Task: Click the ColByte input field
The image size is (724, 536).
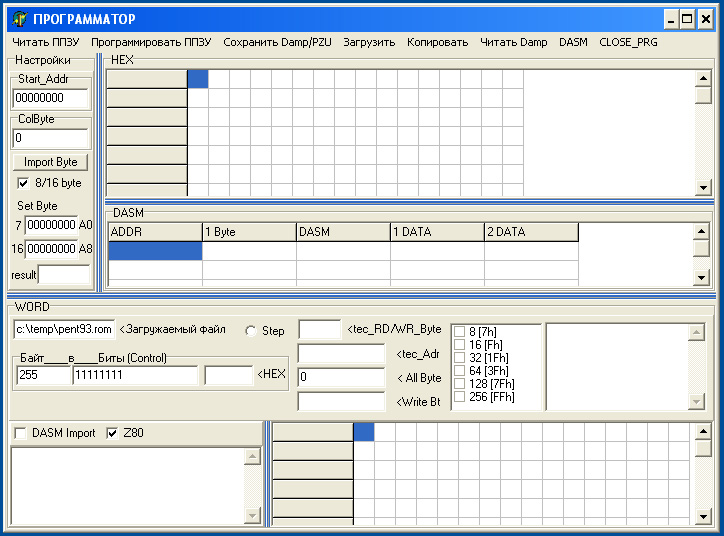Action: pos(50,138)
